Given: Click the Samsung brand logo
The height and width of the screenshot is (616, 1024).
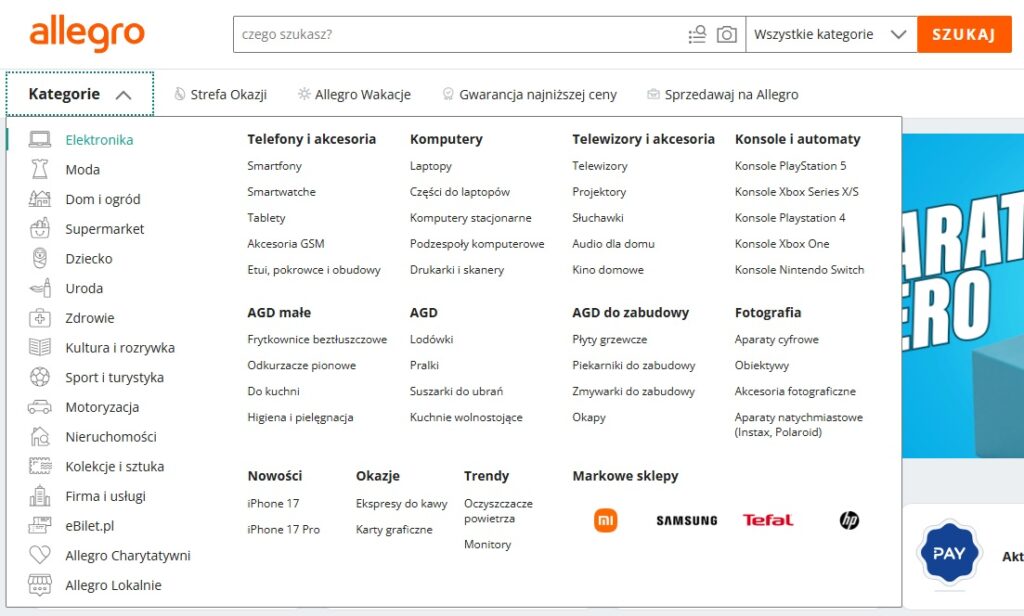Looking at the screenshot, I should coord(687,521).
